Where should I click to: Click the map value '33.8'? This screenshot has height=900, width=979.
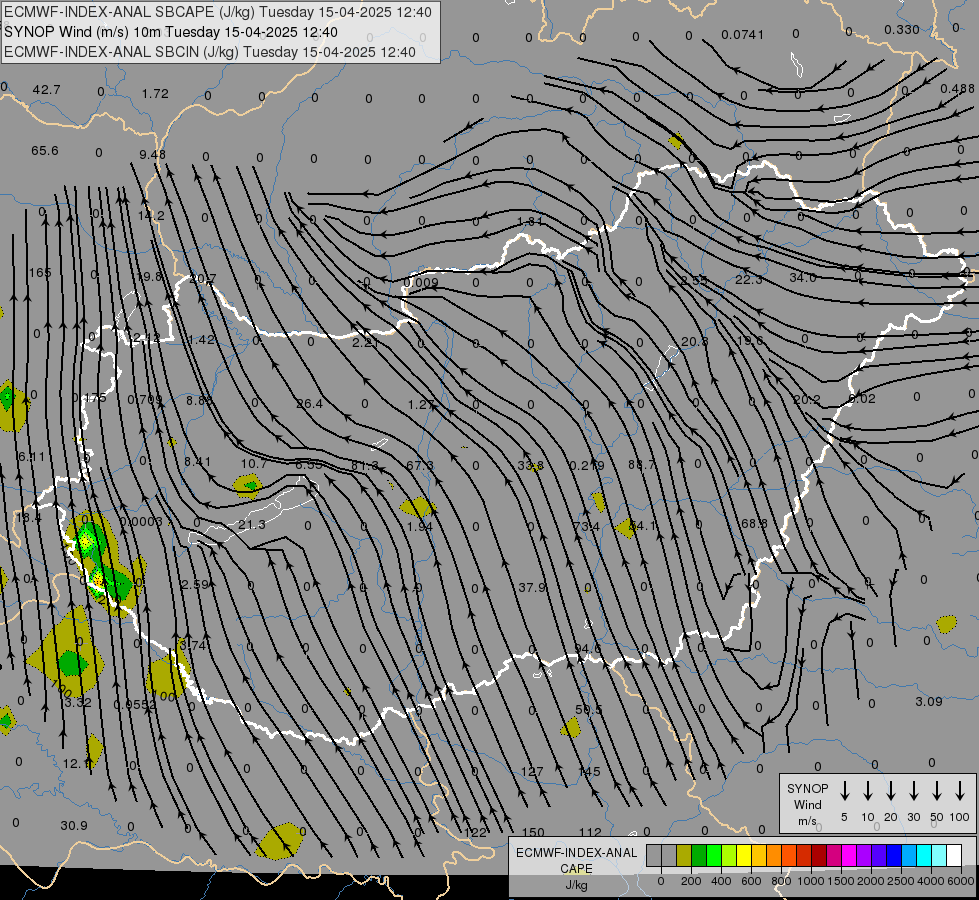(530, 465)
